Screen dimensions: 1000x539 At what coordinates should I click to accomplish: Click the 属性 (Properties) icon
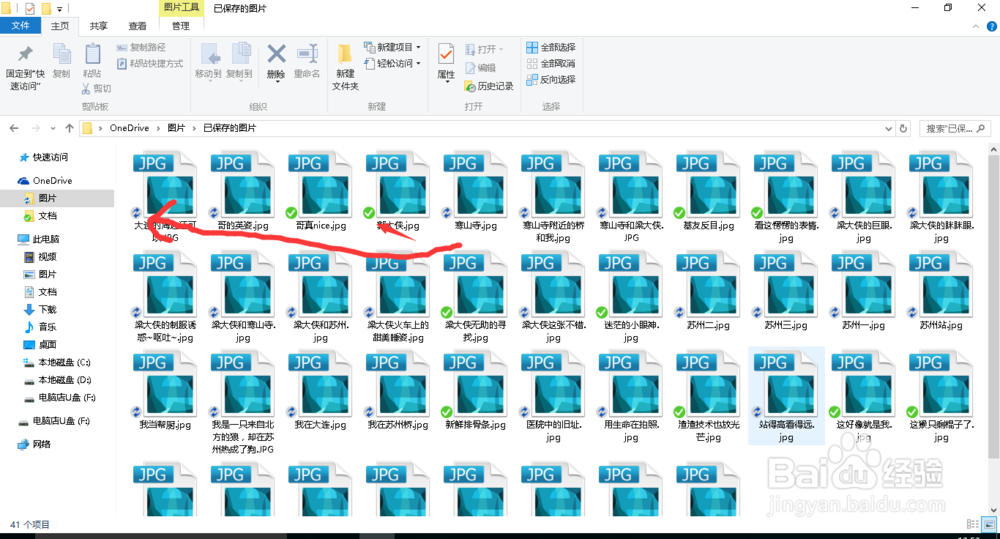tap(446, 54)
